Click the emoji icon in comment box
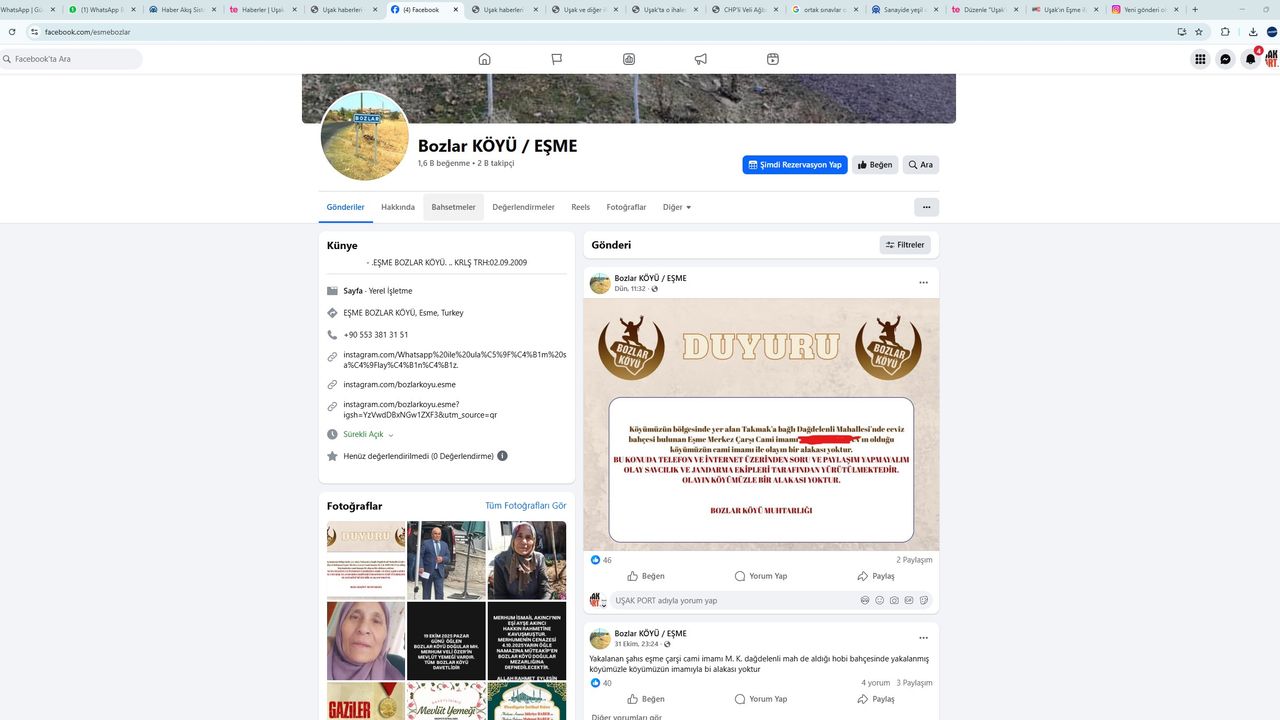Image resolution: width=1280 pixels, height=720 pixels. 880,601
